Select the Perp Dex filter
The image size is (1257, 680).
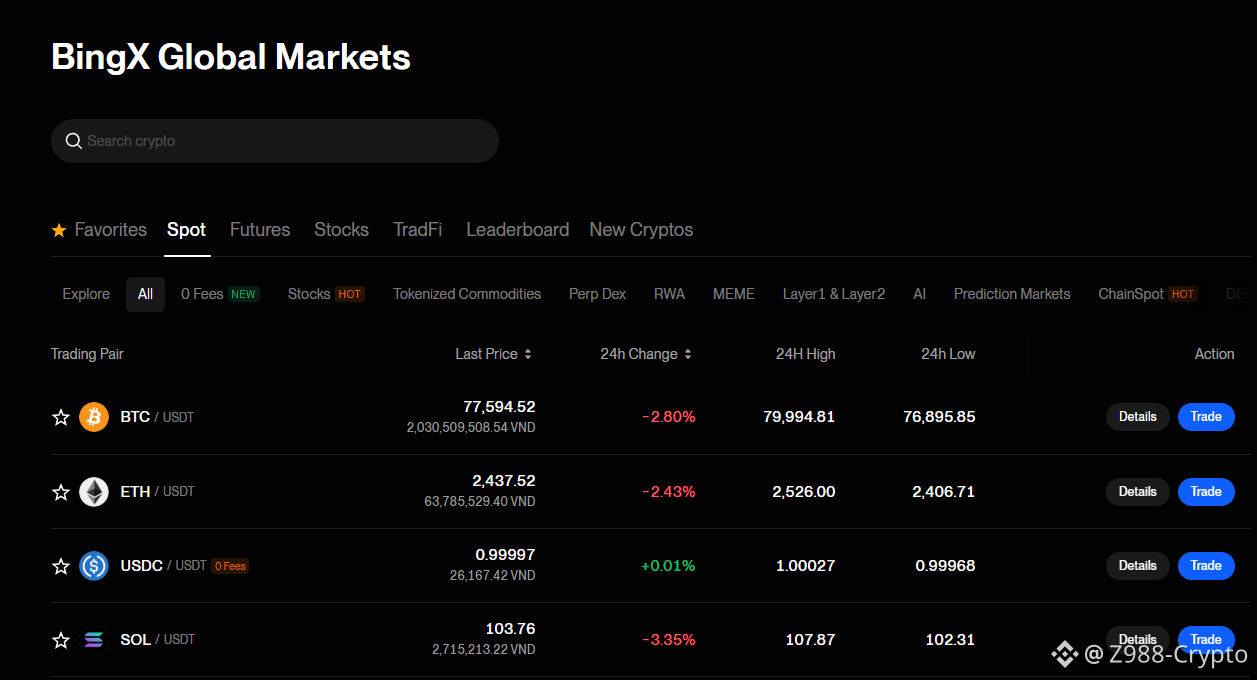[x=598, y=294]
